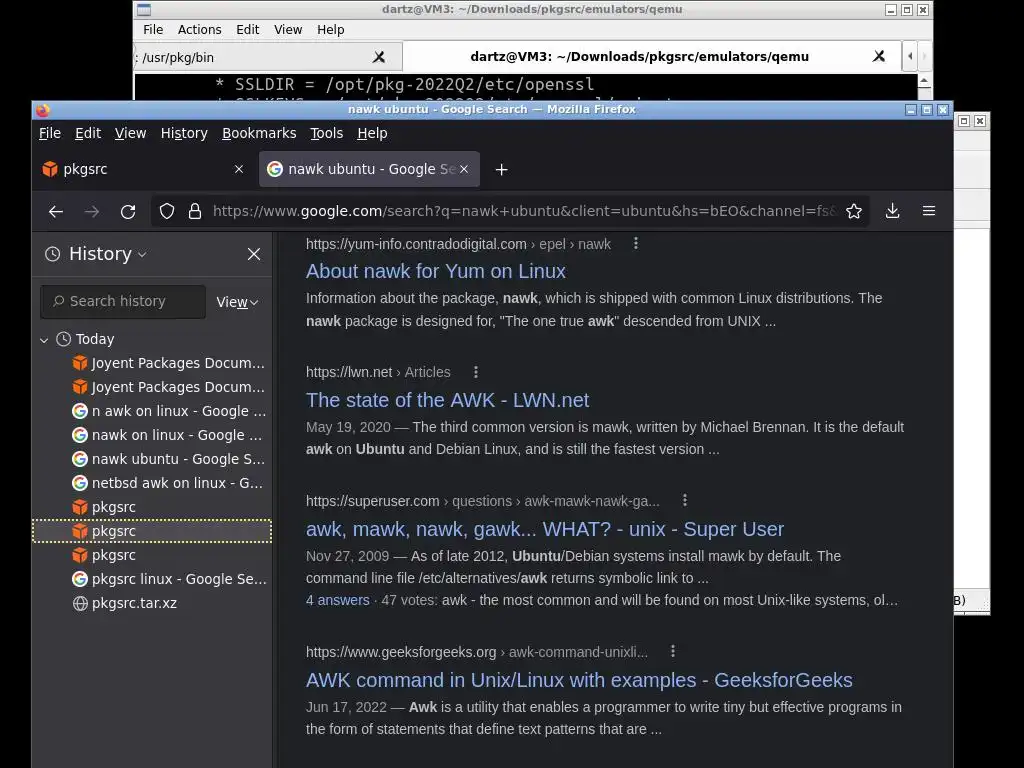1024x768 pixels.
Task: Open awk, mawk, nawk, gawk Super User link
Action: tap(545, 529)
